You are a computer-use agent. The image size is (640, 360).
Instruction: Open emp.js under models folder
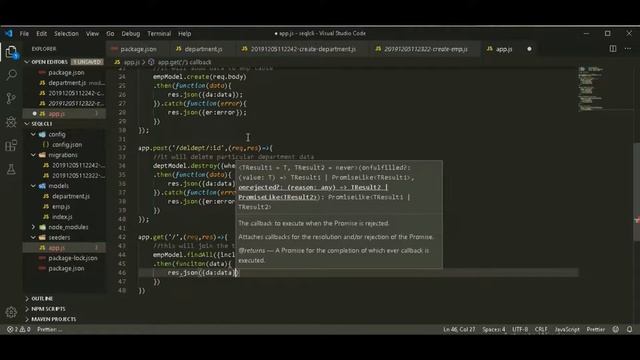coord(64,207)
